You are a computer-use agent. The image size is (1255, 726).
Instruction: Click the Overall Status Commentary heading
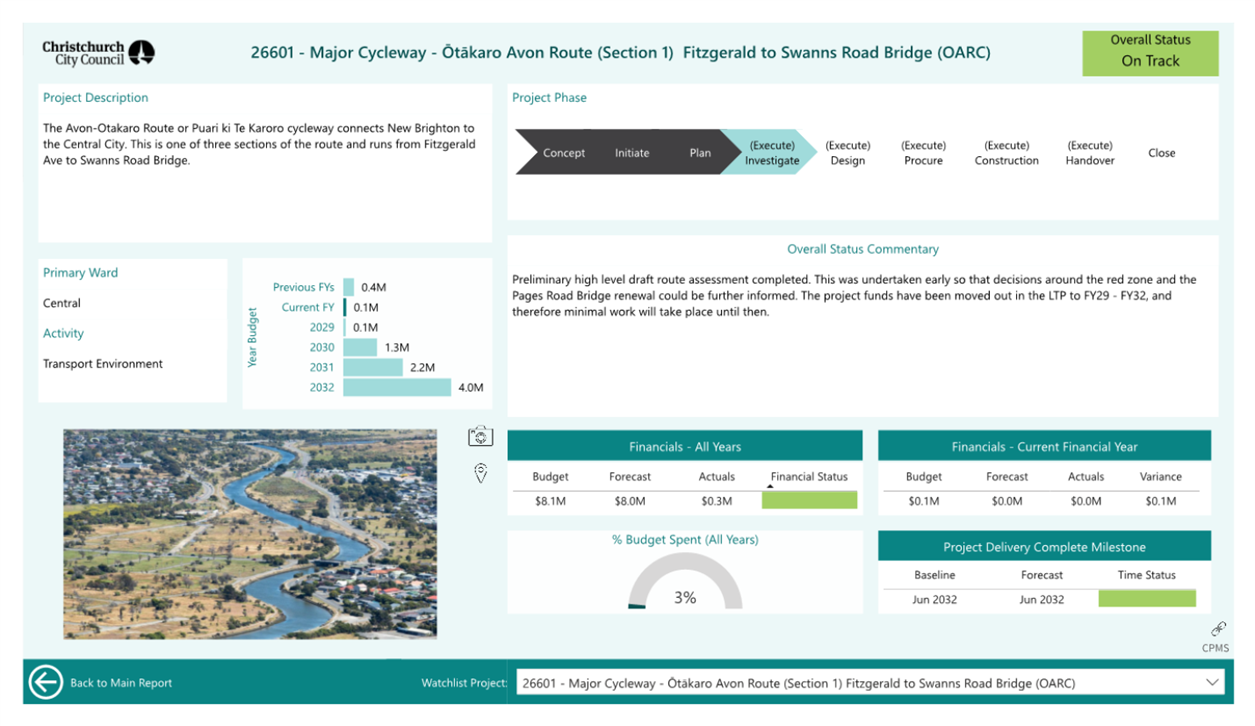863,249
